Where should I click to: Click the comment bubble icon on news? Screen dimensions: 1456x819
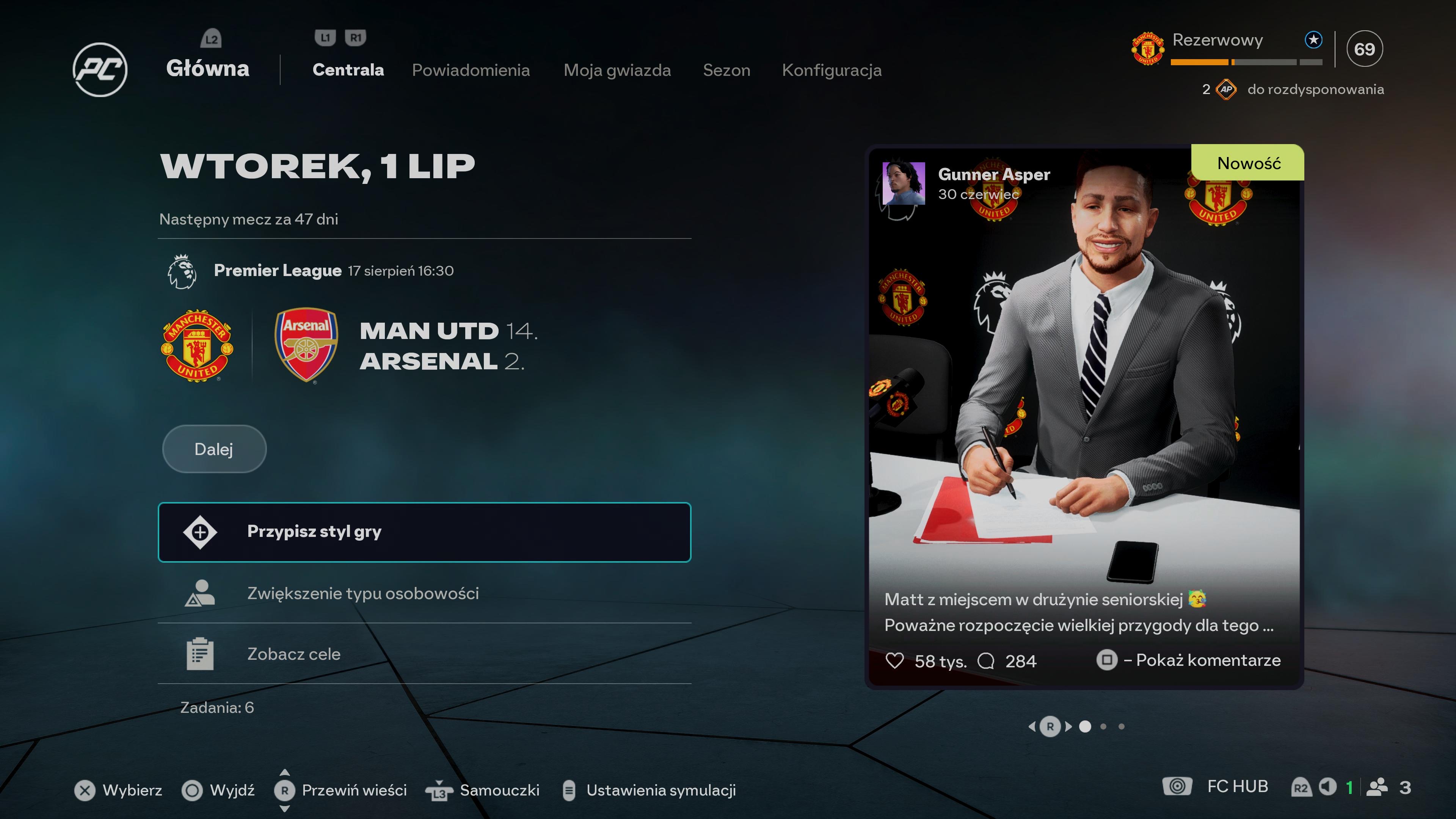[x=986, y=660]
